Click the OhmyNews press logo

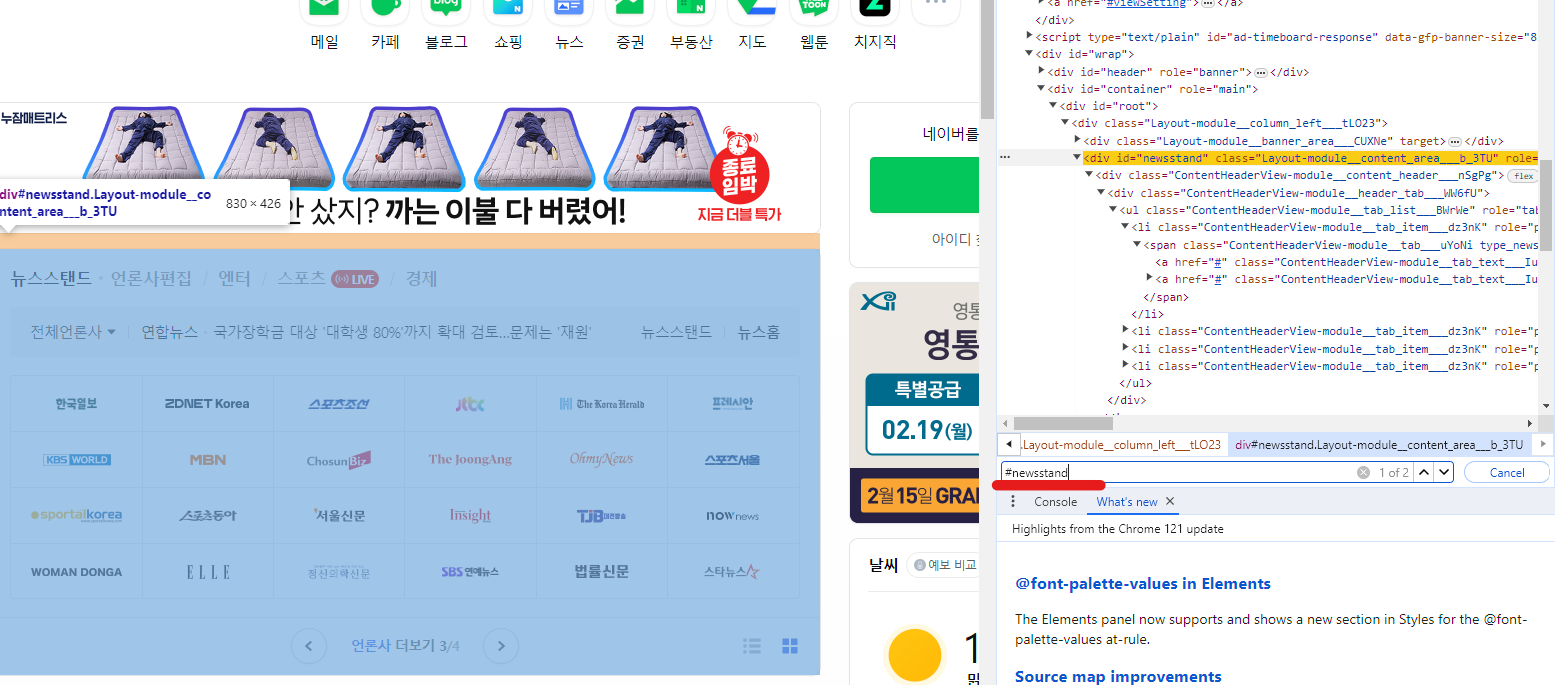click(x=602, y=460)
